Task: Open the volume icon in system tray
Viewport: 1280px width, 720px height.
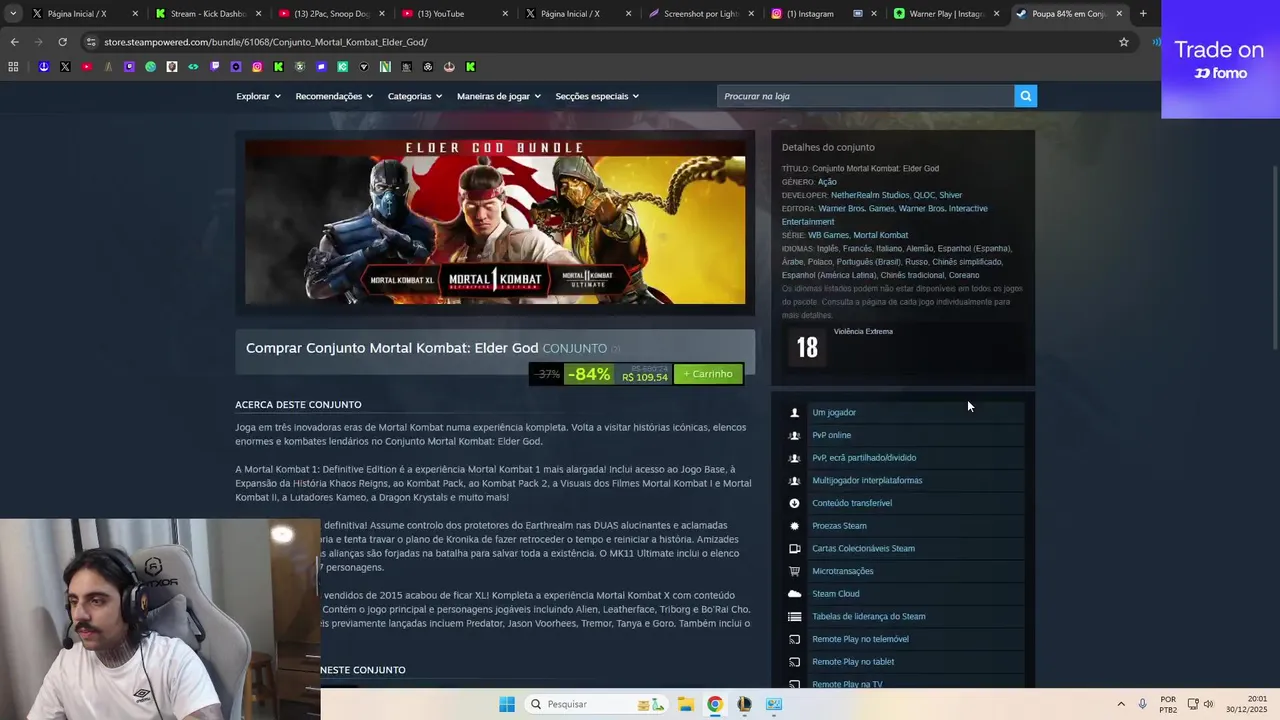Action: coord(1208,704)
